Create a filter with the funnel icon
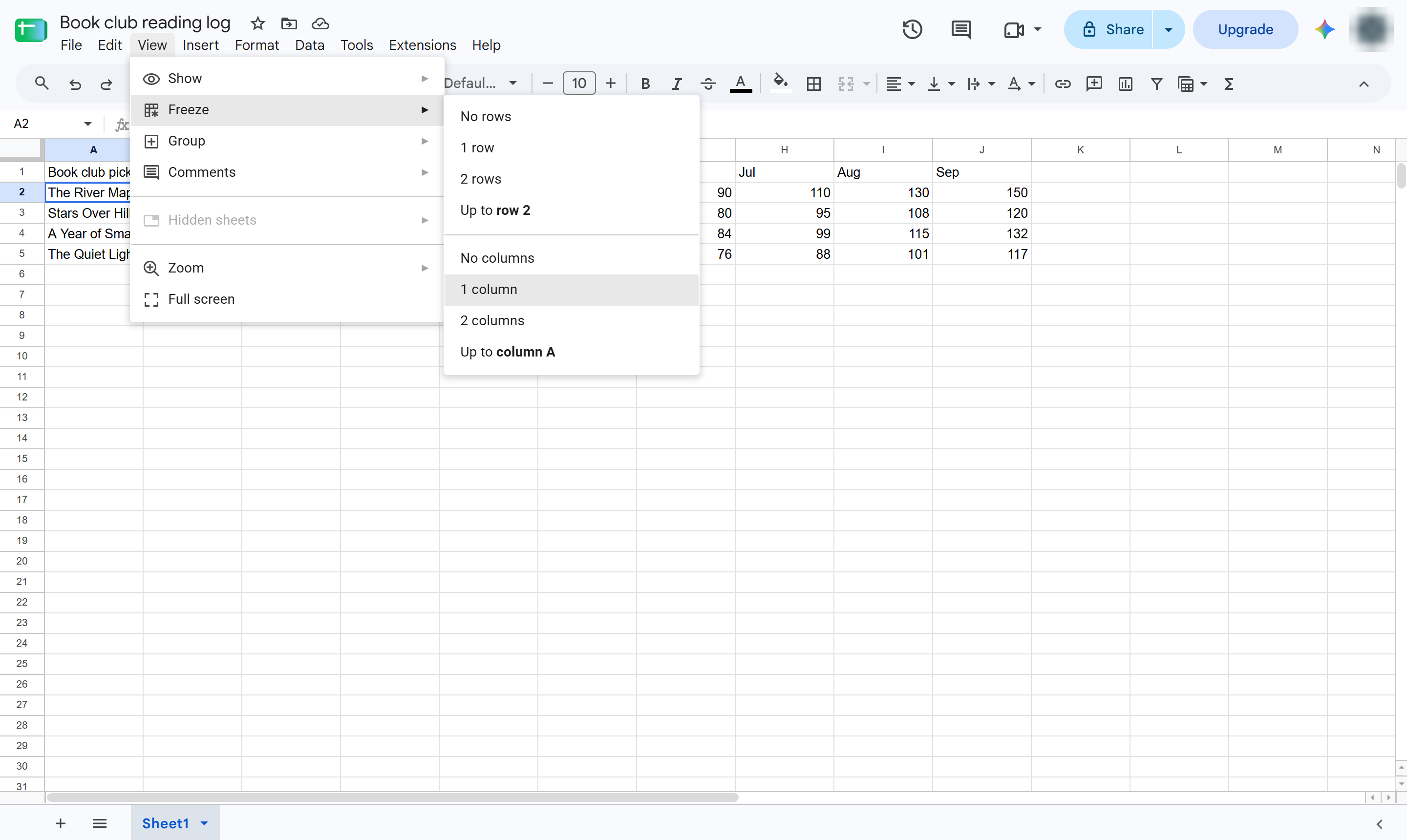This screenshot has width=1407, height=840. pos(1157,84)
